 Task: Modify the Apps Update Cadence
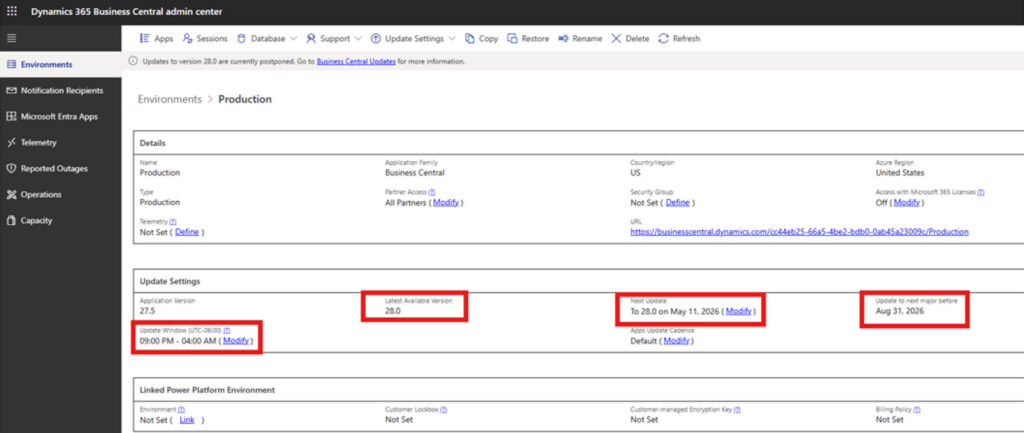(677, 341)
